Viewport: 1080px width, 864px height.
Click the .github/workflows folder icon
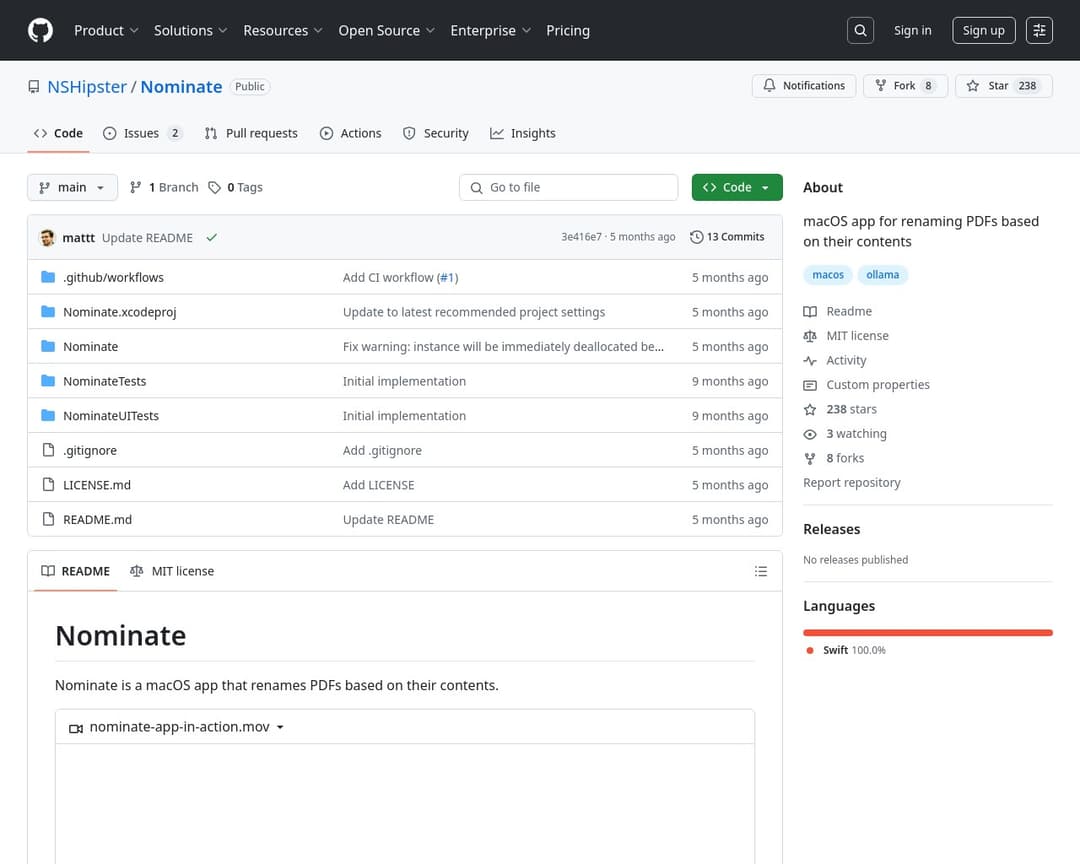tap(48, 277)
